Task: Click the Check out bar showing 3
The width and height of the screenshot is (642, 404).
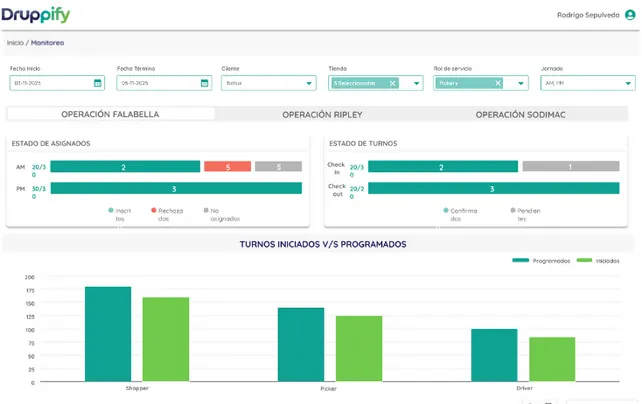Action: coord(494,188)
